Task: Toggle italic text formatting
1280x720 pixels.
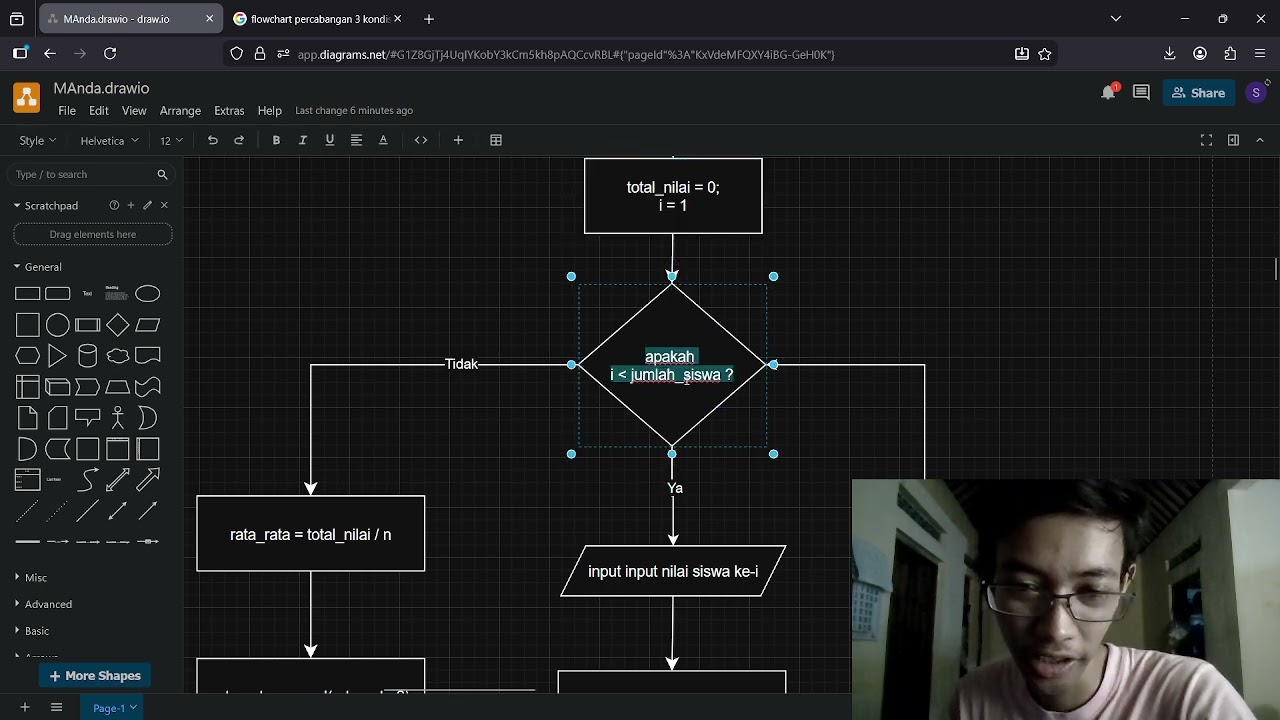Action: tap(303, 140)
